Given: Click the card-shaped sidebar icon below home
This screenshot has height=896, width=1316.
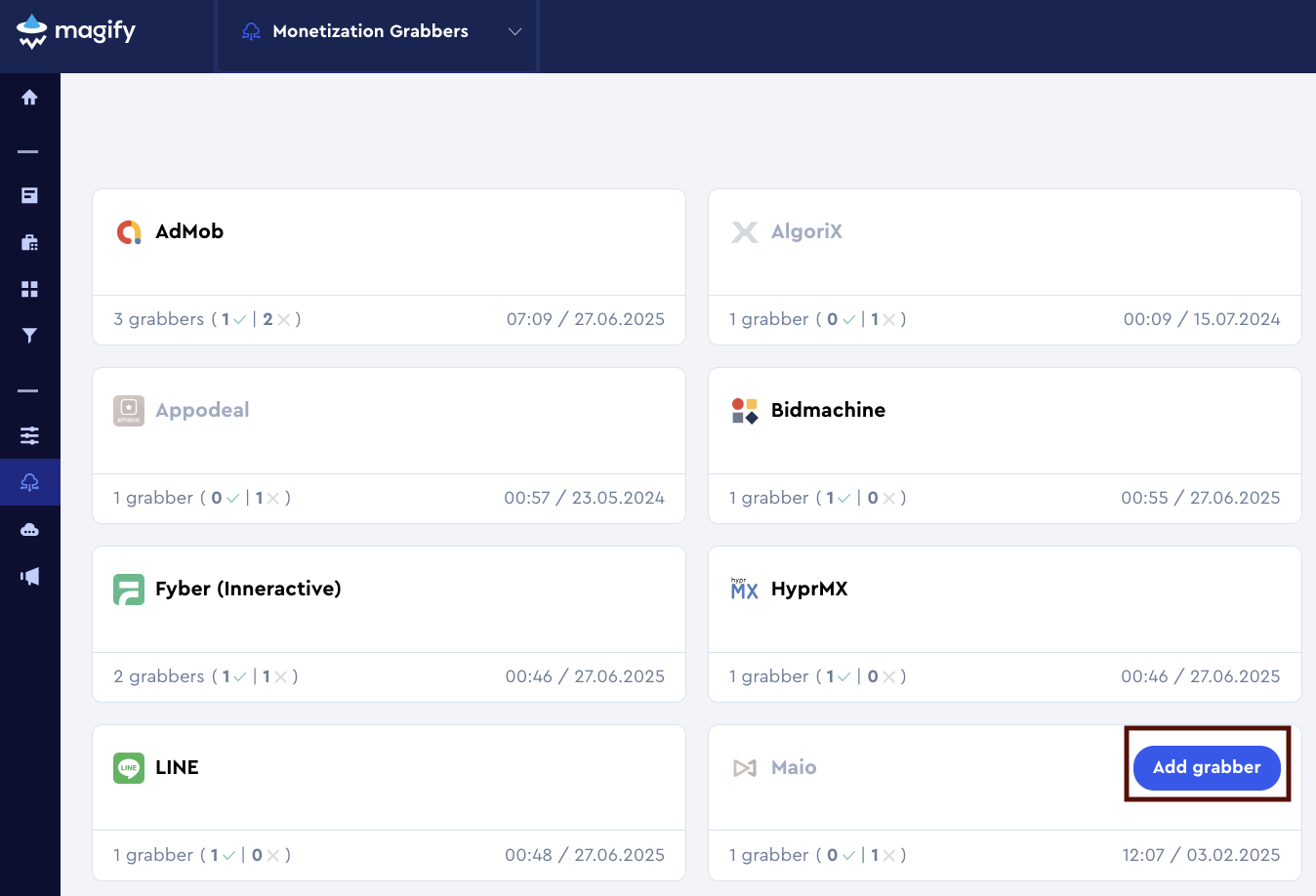Looking at the screenshot, I should [30, 195].
